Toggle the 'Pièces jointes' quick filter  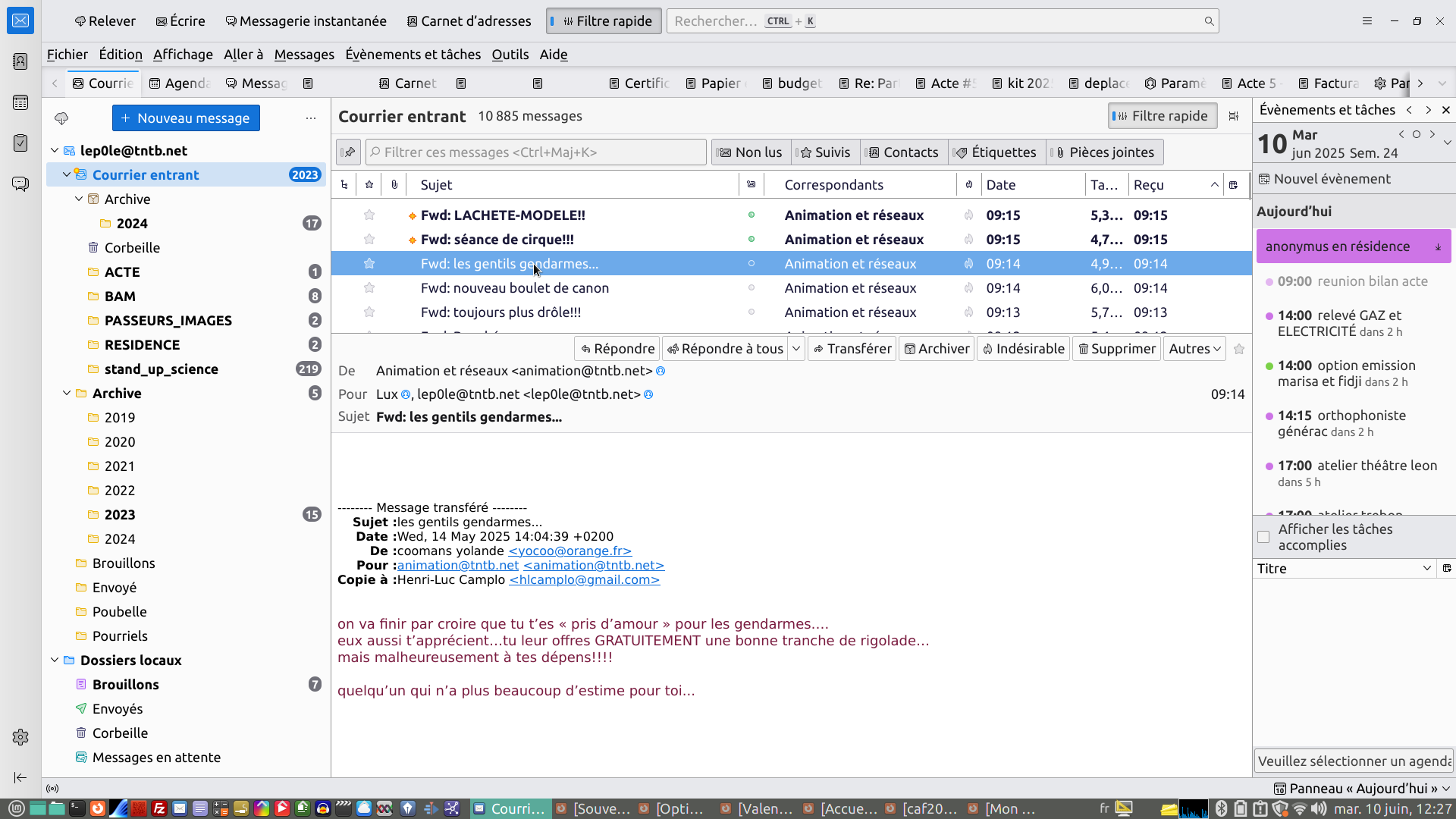tap(1104, 152)
